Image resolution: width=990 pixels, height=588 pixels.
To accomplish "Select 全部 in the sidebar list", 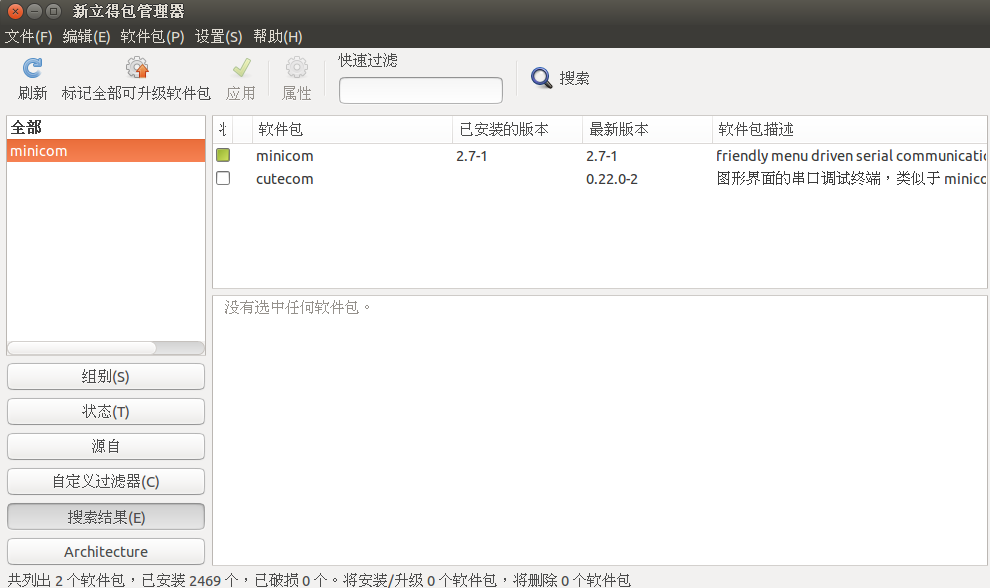I will pos(105,128).
